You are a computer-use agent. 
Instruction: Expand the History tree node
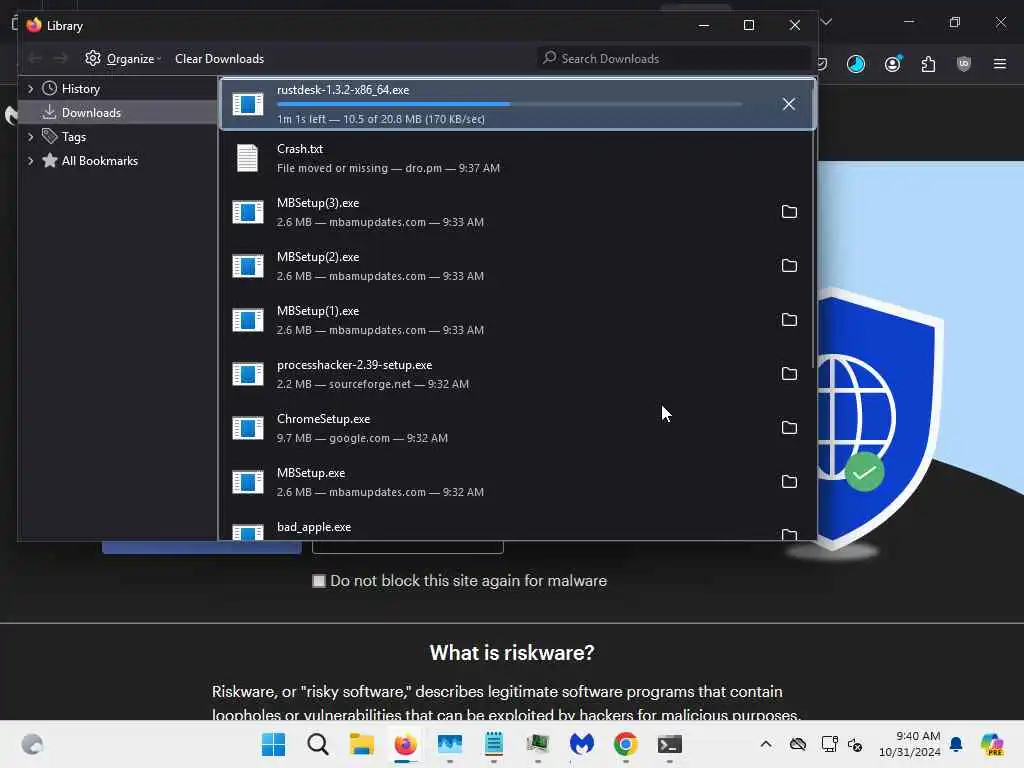pos(30,88)
